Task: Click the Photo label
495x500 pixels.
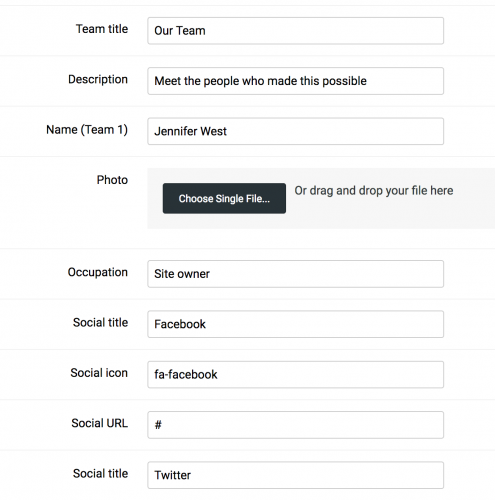Action: tap(112, 180)
